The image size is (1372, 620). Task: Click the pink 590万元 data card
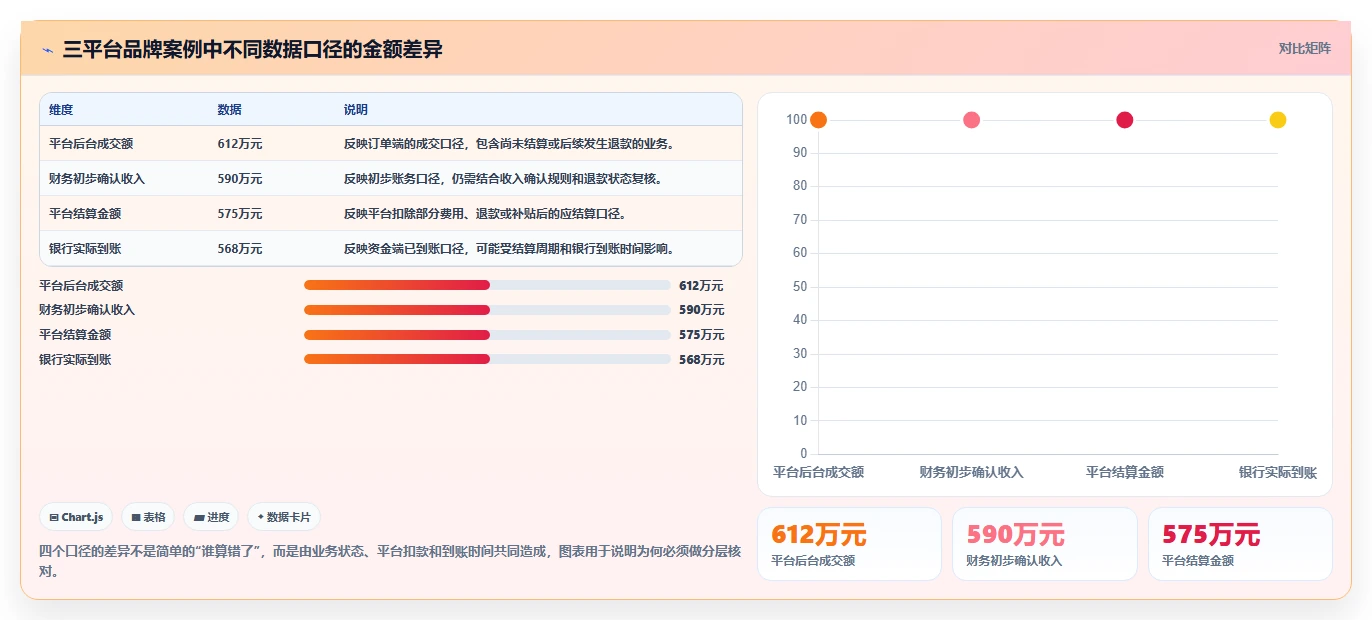coord(1044,544)
